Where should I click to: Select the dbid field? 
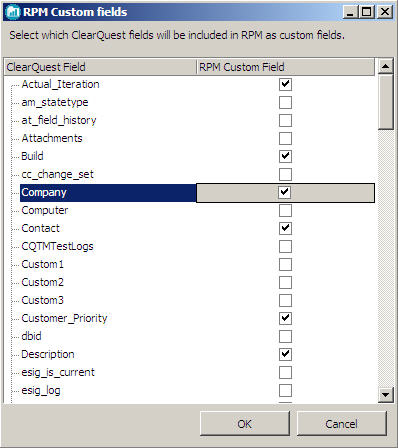coord(32,336)
